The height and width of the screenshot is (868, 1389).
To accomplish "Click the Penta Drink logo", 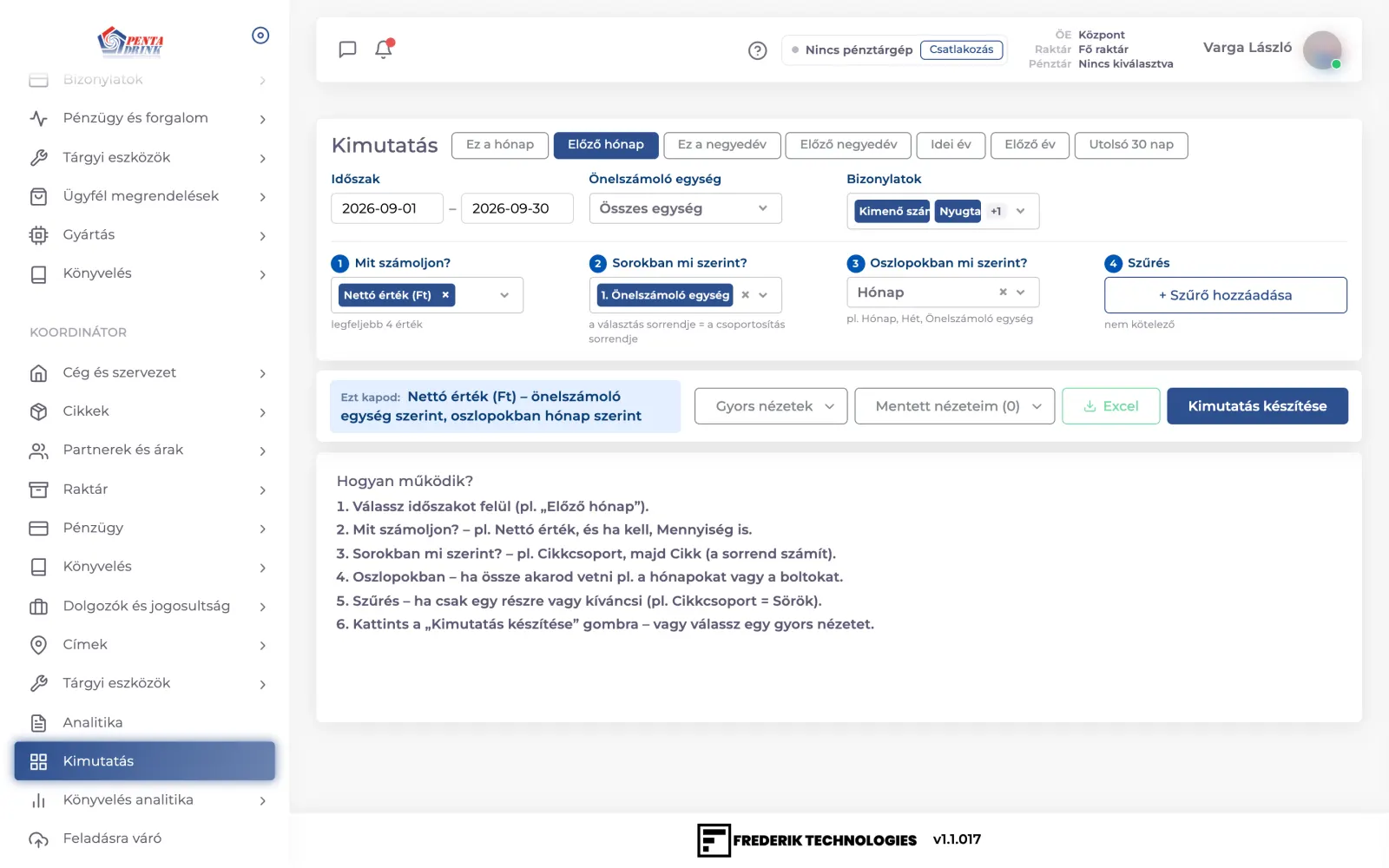I will [130, 41].
